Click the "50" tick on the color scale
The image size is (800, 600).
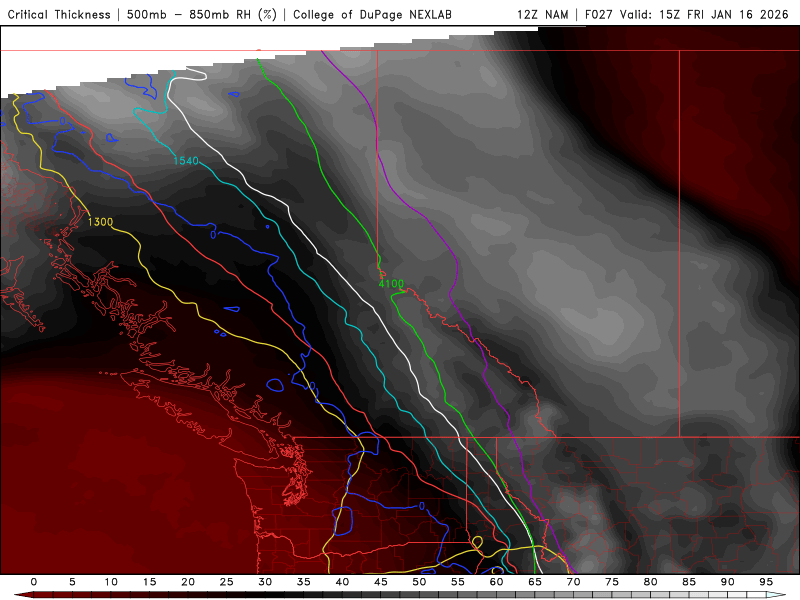point(419,582)
